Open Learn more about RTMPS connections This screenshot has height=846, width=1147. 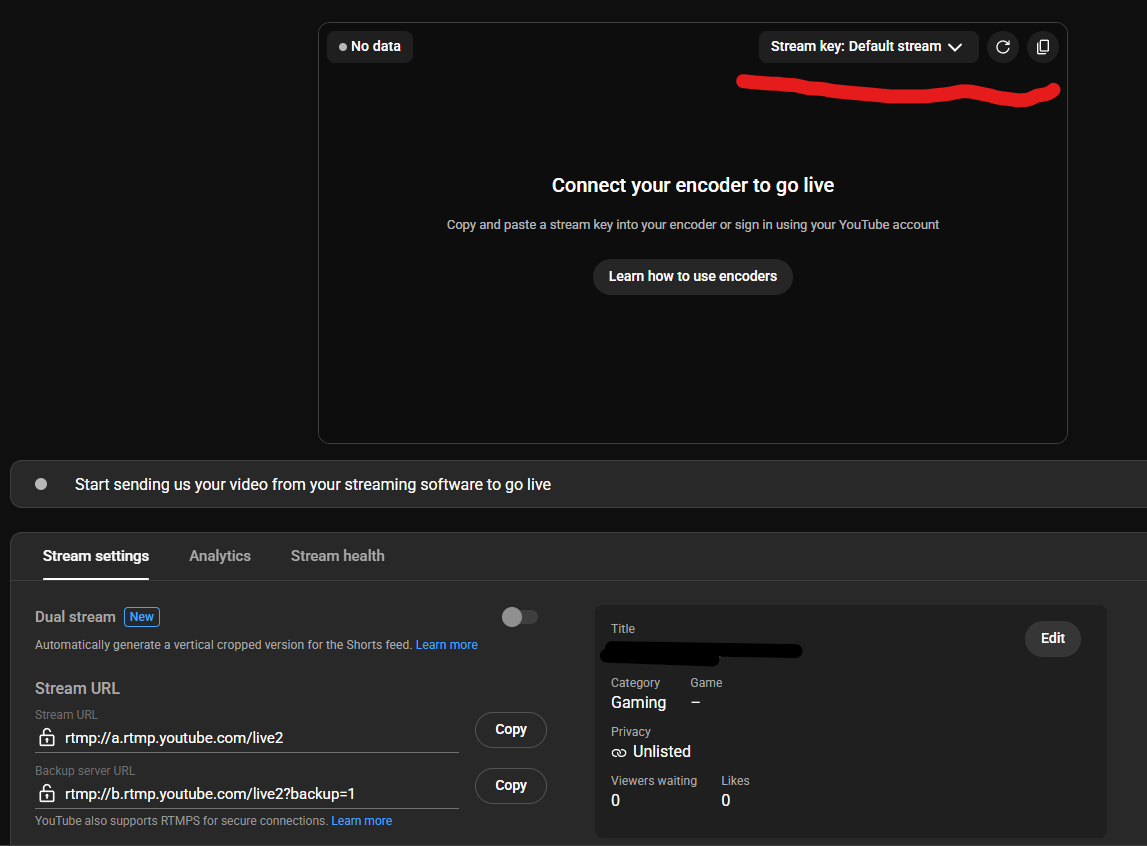point(361,820)
